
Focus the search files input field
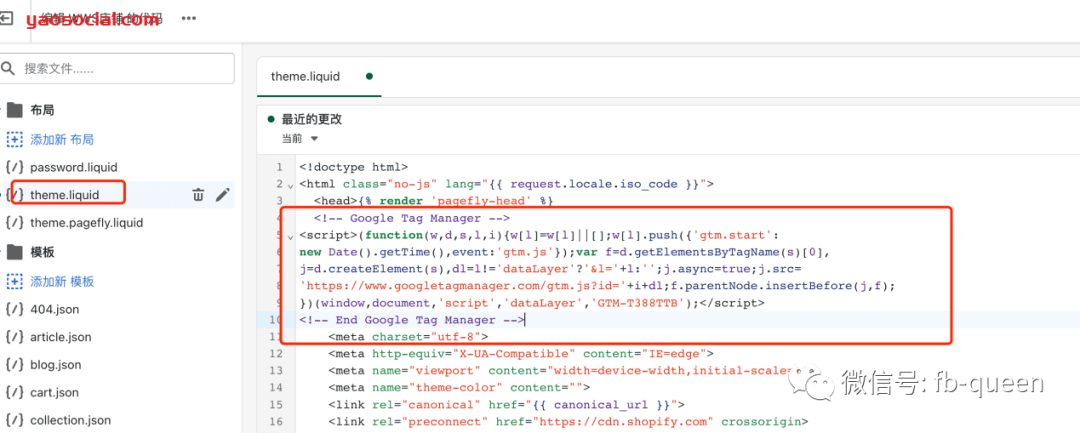coord(118,69)
